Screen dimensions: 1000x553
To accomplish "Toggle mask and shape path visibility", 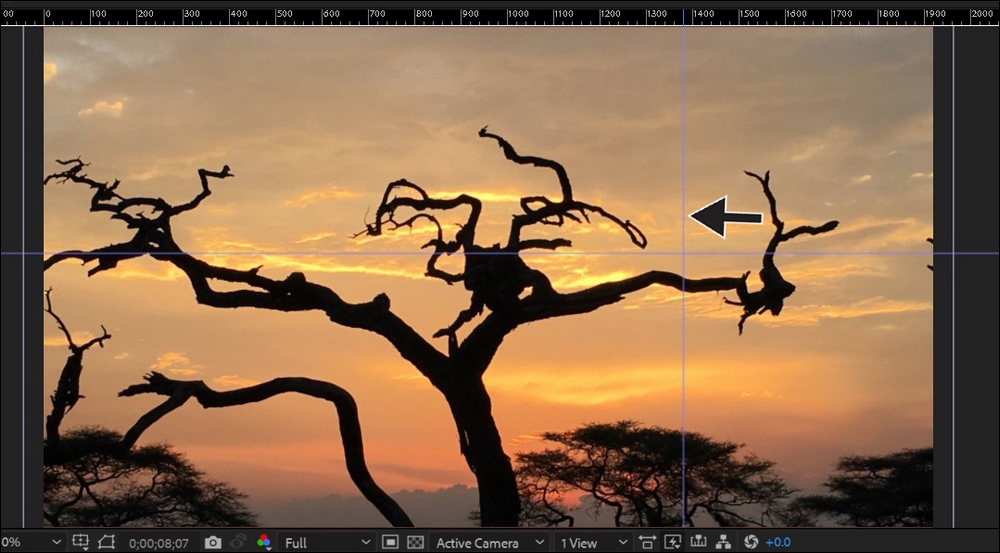I will pos(107,542).
